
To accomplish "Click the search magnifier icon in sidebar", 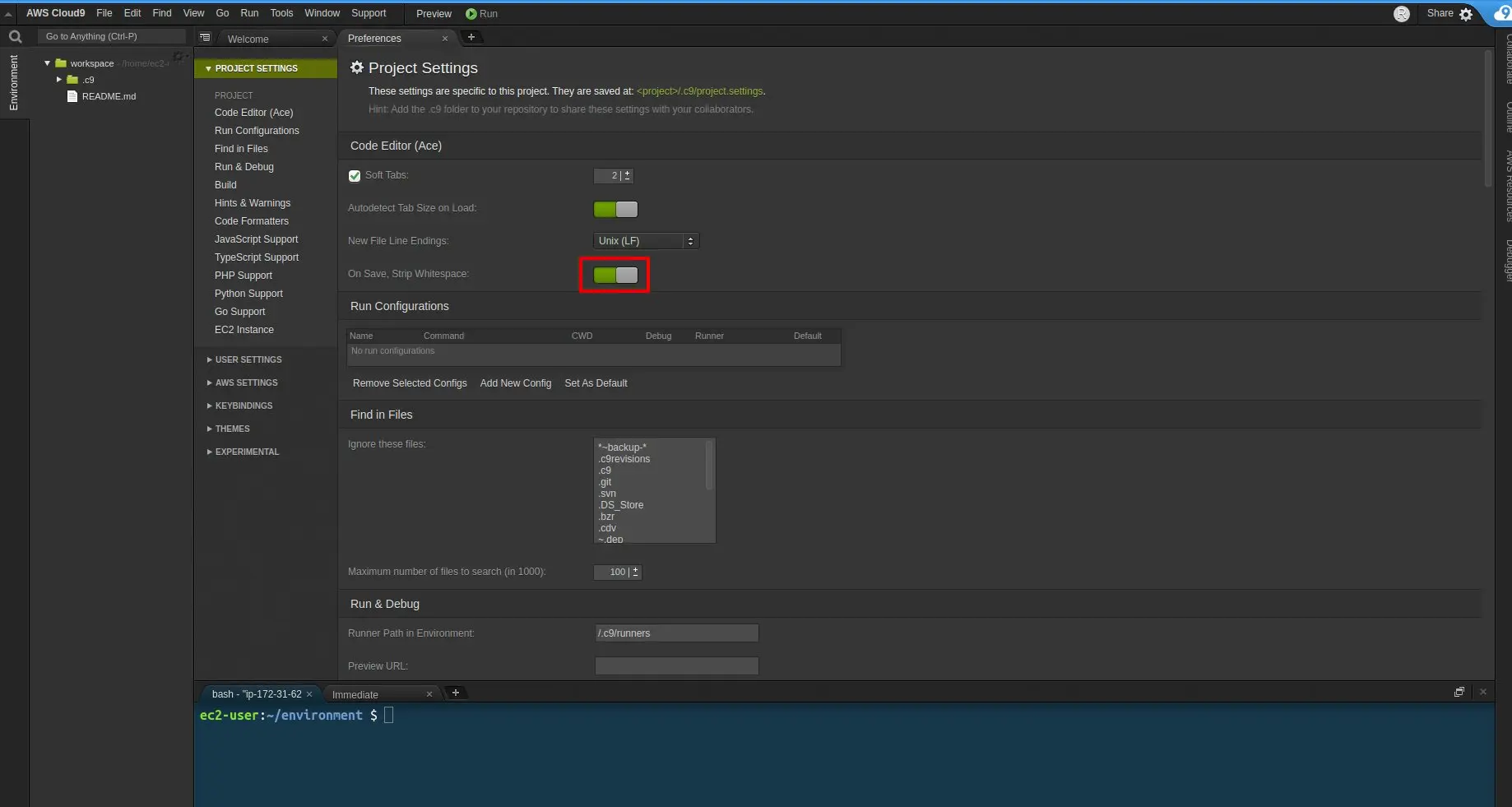I will coord(15,36).
